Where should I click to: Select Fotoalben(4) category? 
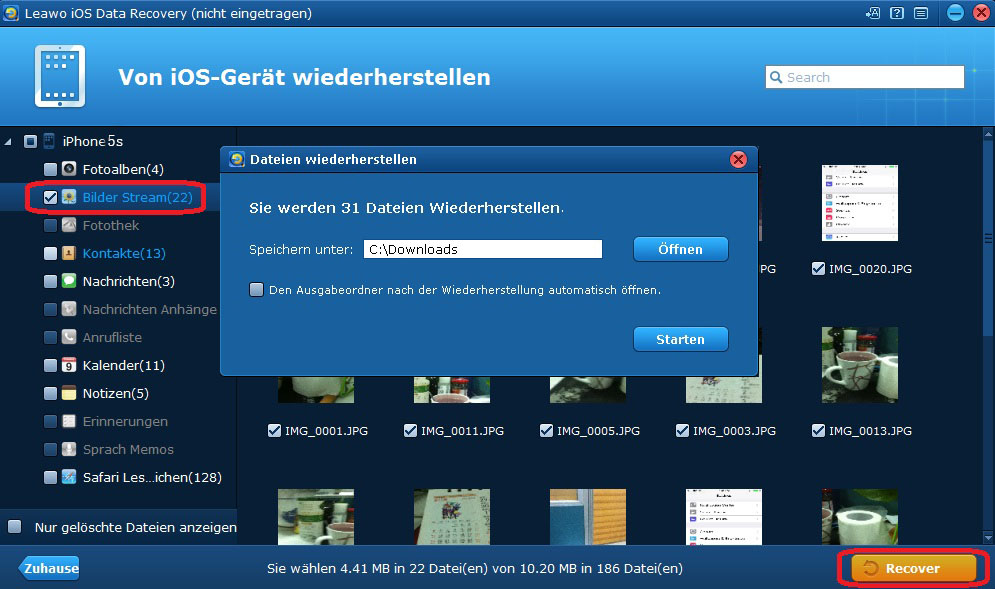pyautogui.click(x=123, y=169)
